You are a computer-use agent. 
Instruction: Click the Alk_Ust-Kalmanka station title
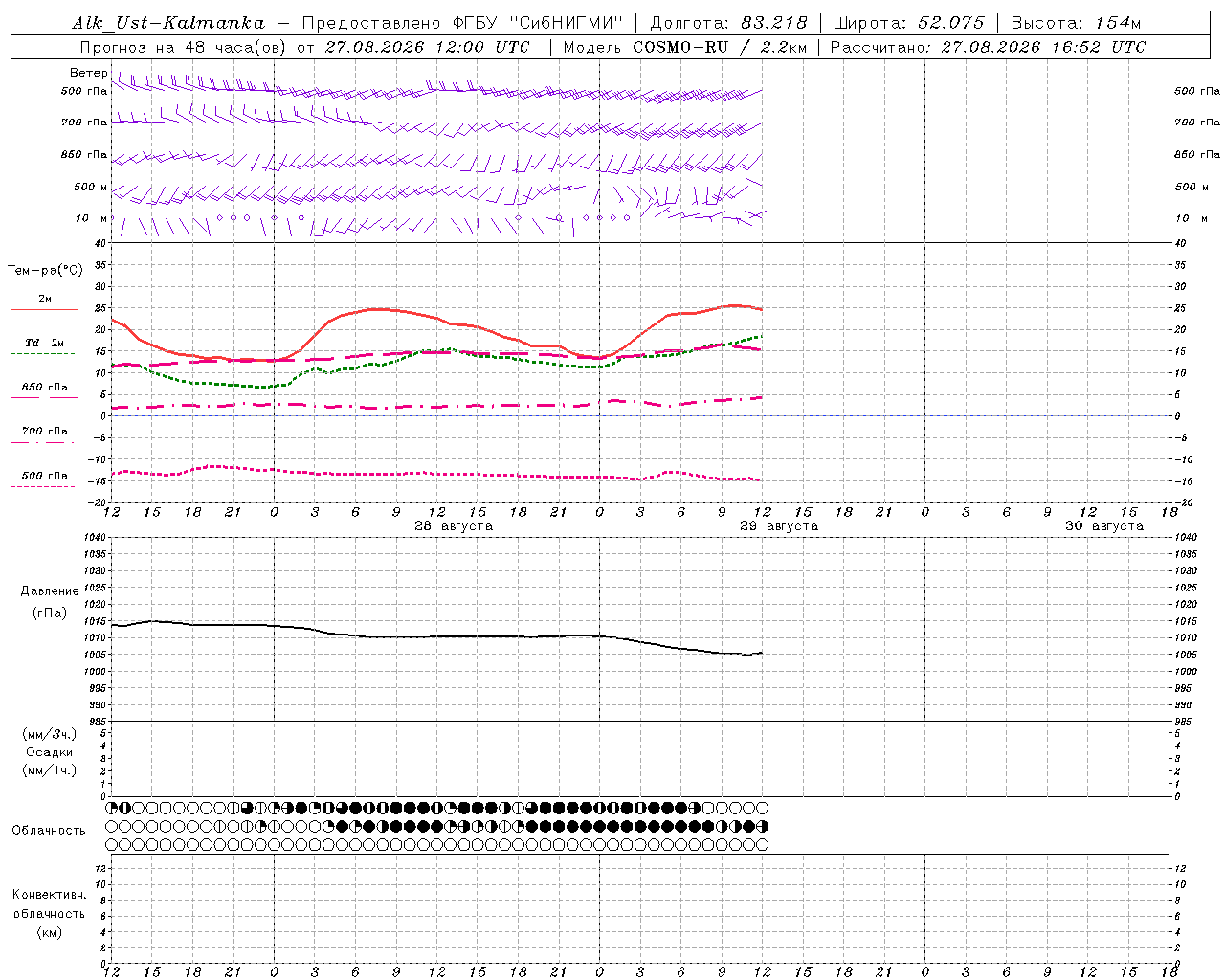[168, 23]
